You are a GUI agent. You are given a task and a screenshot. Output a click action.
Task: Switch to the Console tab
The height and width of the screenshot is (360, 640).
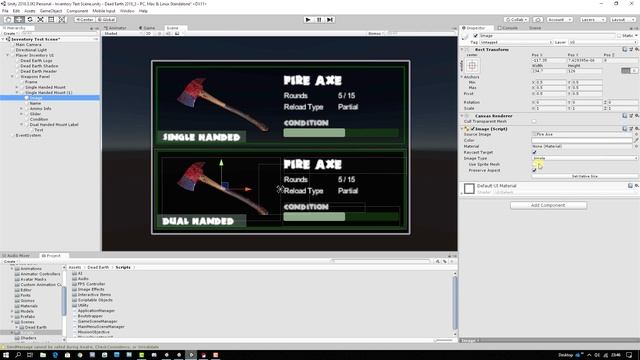(x=508, y=28)
